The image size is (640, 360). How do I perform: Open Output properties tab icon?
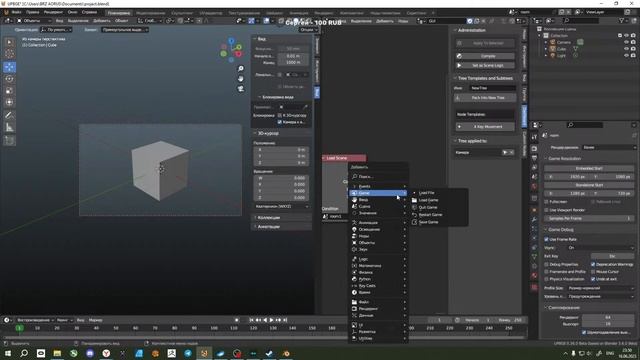pos(534,158)
